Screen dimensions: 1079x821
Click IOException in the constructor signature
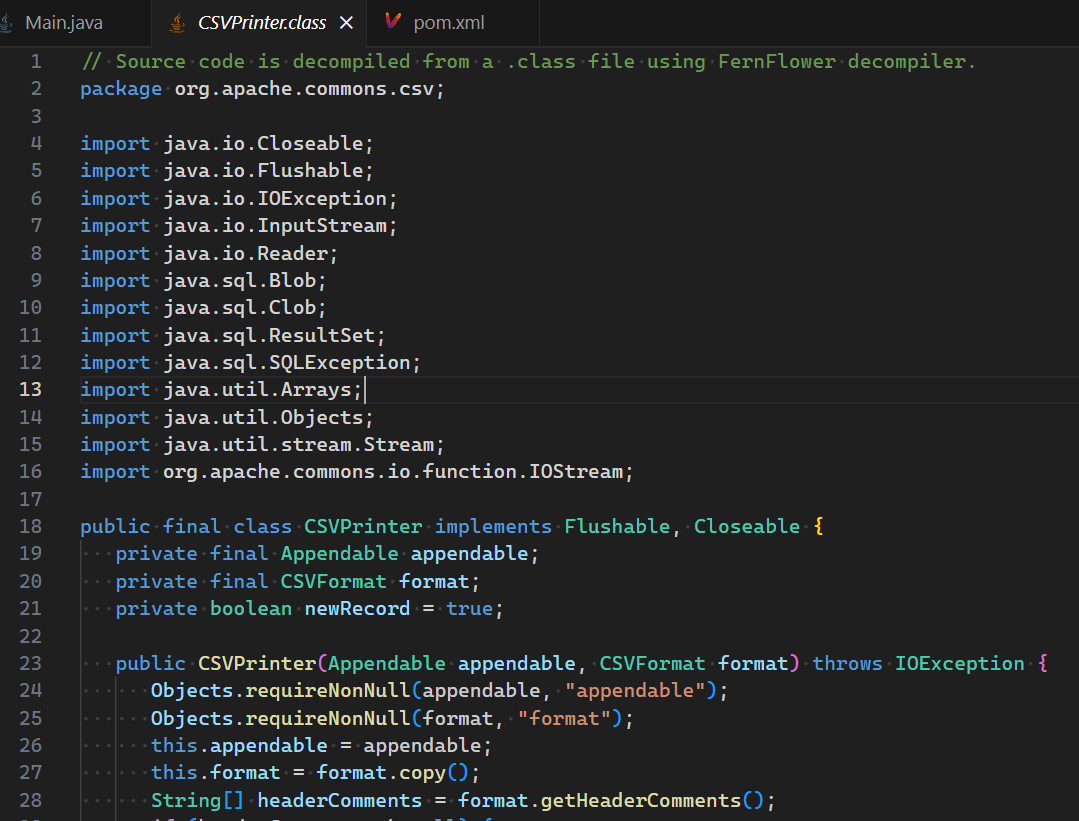click(x=959, y=662)
